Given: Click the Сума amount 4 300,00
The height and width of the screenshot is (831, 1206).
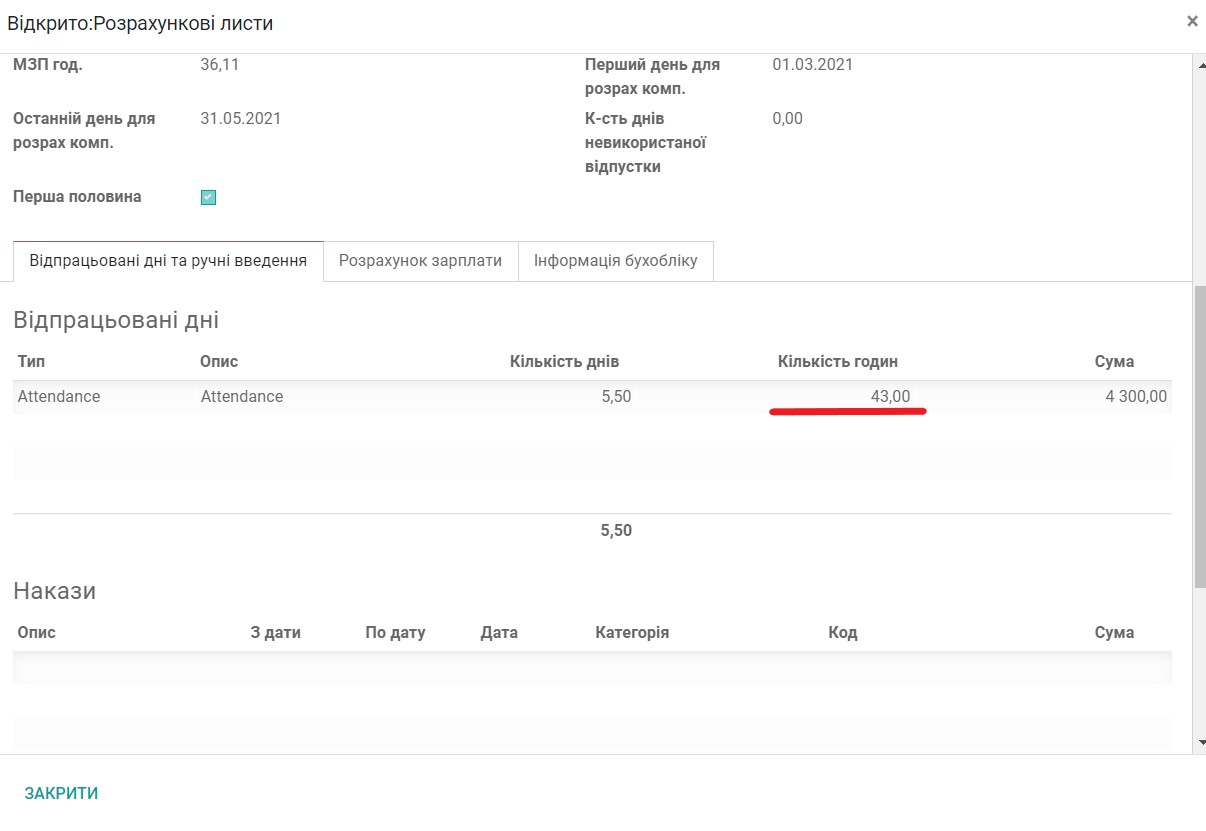Looking at the screenshot, I should point(1138,396).
